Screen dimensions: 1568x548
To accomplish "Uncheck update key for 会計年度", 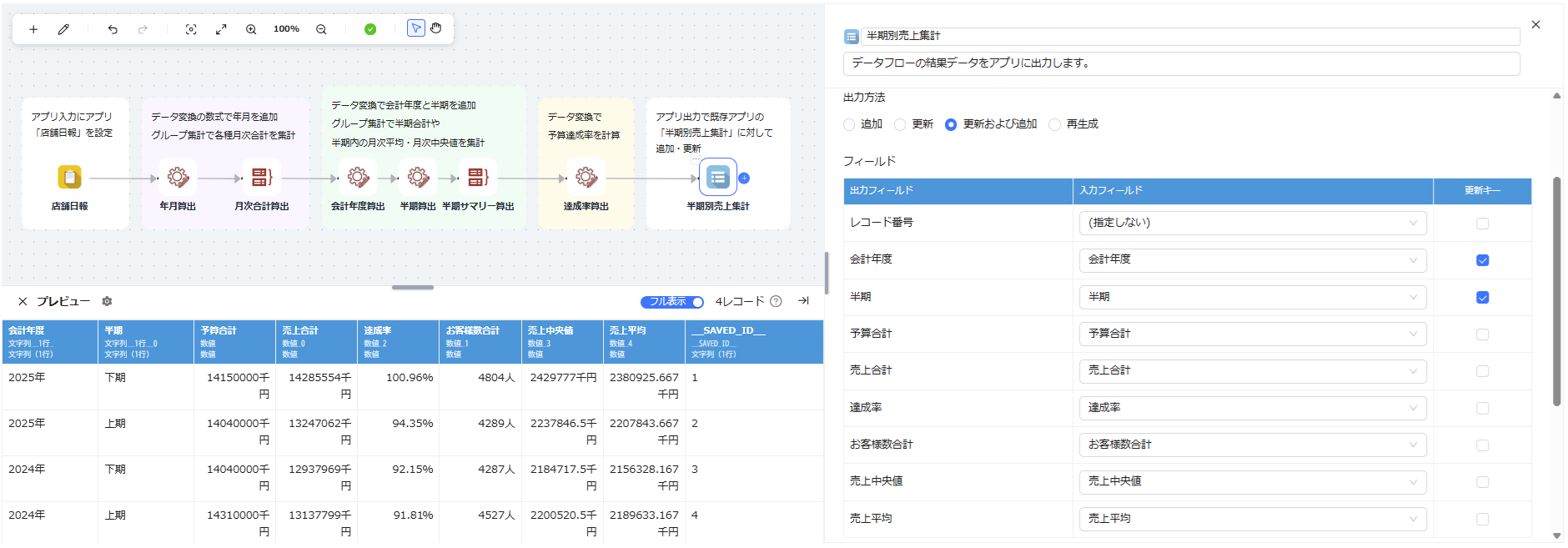I will (x=1482, y=260).
